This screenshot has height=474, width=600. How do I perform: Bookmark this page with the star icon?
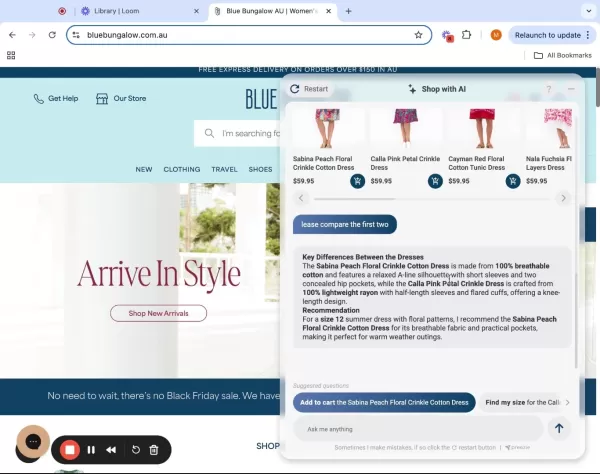[x=418, y=35]
